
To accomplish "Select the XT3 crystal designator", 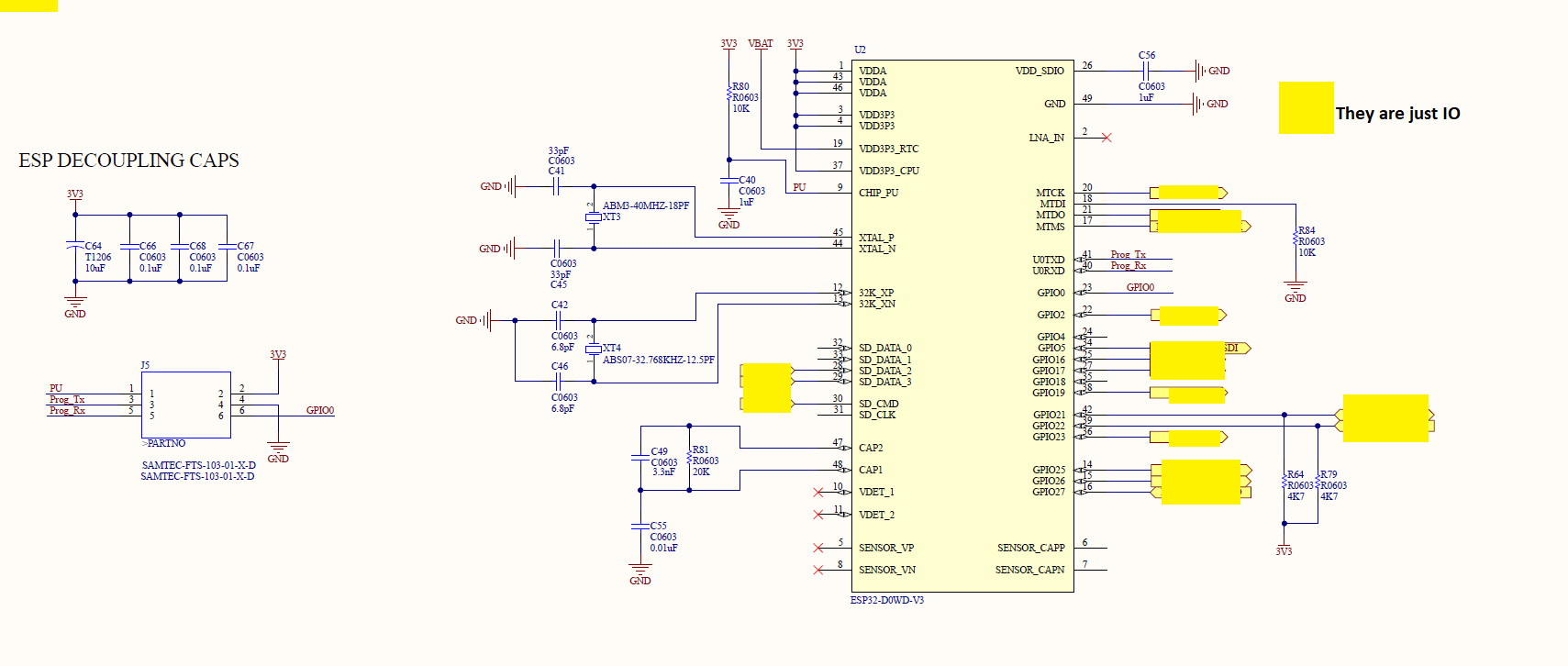I will pyautogui.click(x=611, y=216).
